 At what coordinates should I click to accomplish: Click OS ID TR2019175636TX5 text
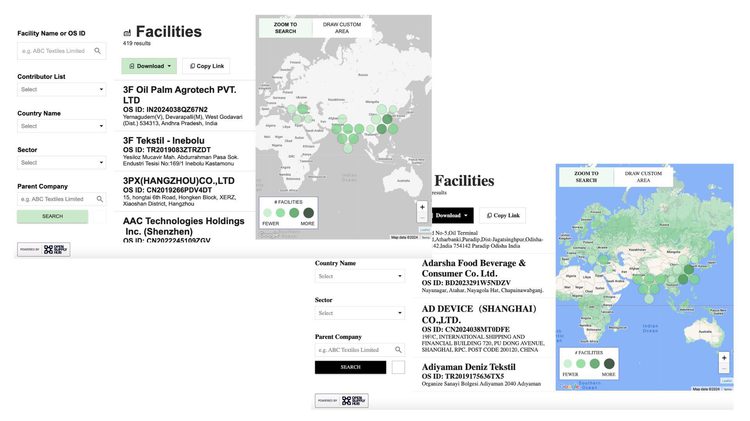[x=463, y=376]
